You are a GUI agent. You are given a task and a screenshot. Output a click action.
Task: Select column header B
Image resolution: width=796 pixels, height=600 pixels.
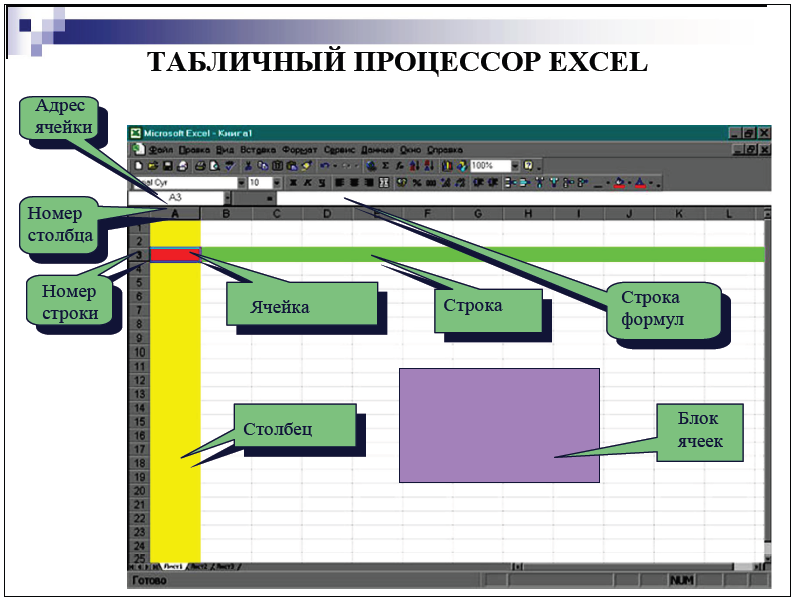pyautogui.click(x=226, y=214)
